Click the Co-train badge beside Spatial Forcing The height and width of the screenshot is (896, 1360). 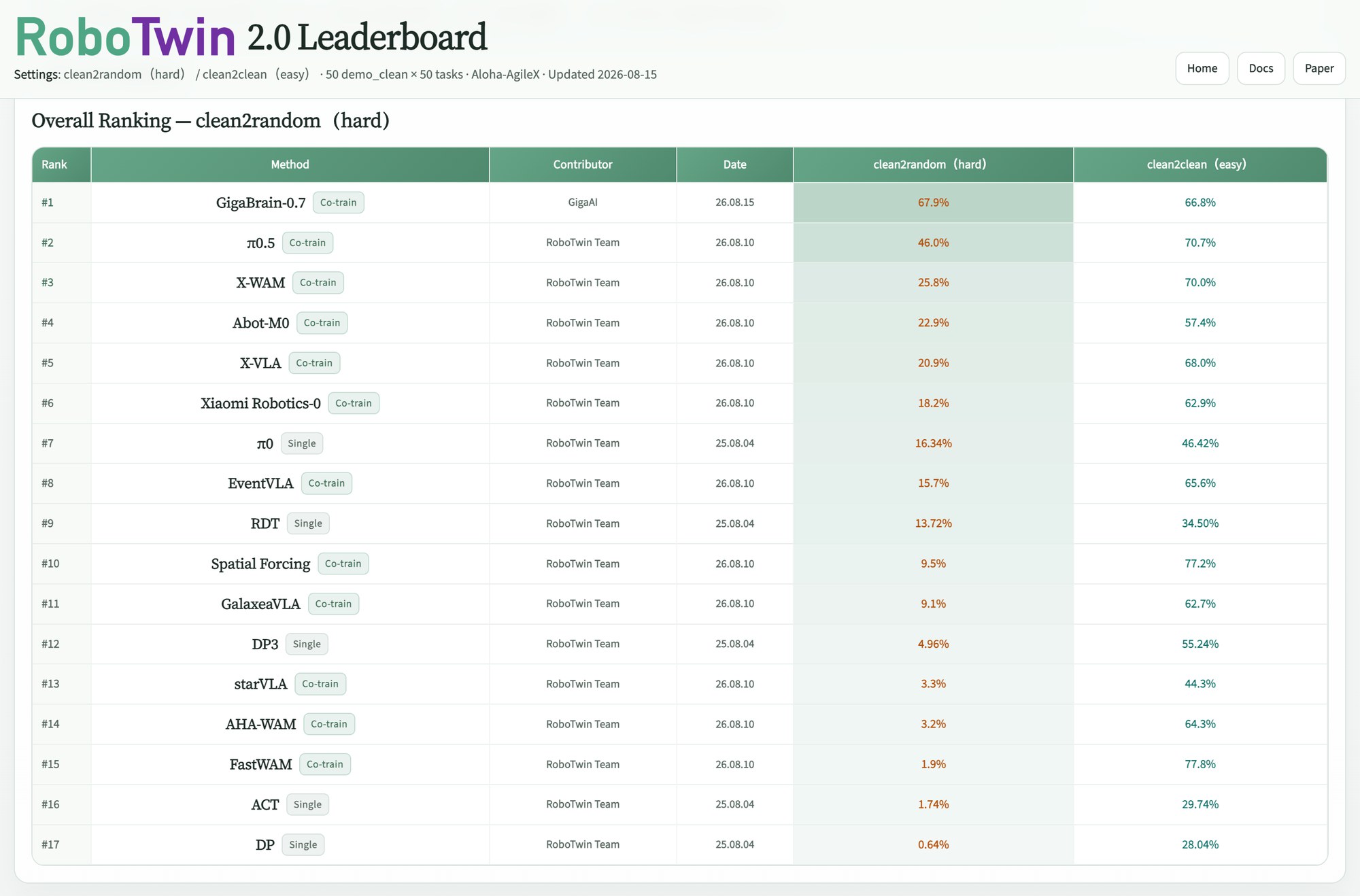(x=343, y=564)
